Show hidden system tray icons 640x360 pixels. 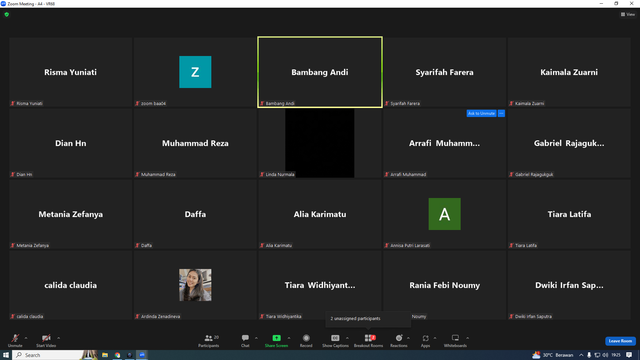point(581,355)
